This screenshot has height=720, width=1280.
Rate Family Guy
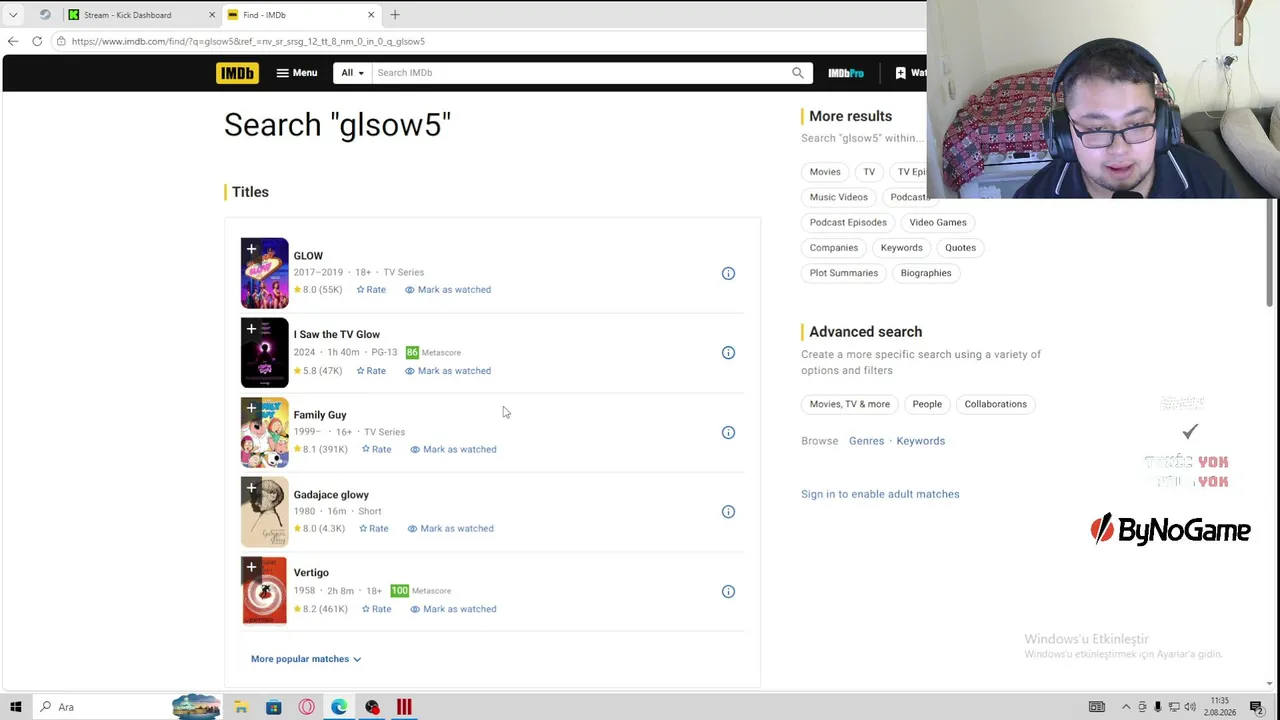tap(376, 449)
